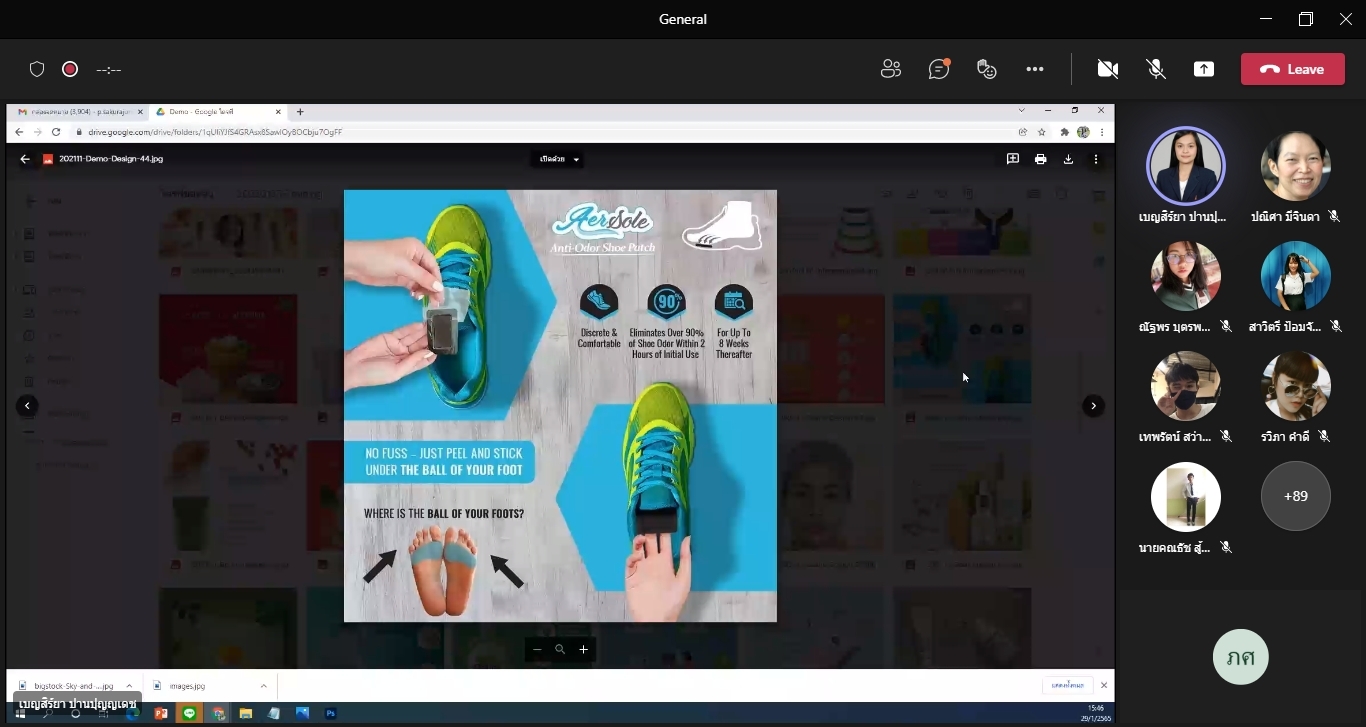Show the participants panel
This screenshot has width=1366, height=727.
891,69
